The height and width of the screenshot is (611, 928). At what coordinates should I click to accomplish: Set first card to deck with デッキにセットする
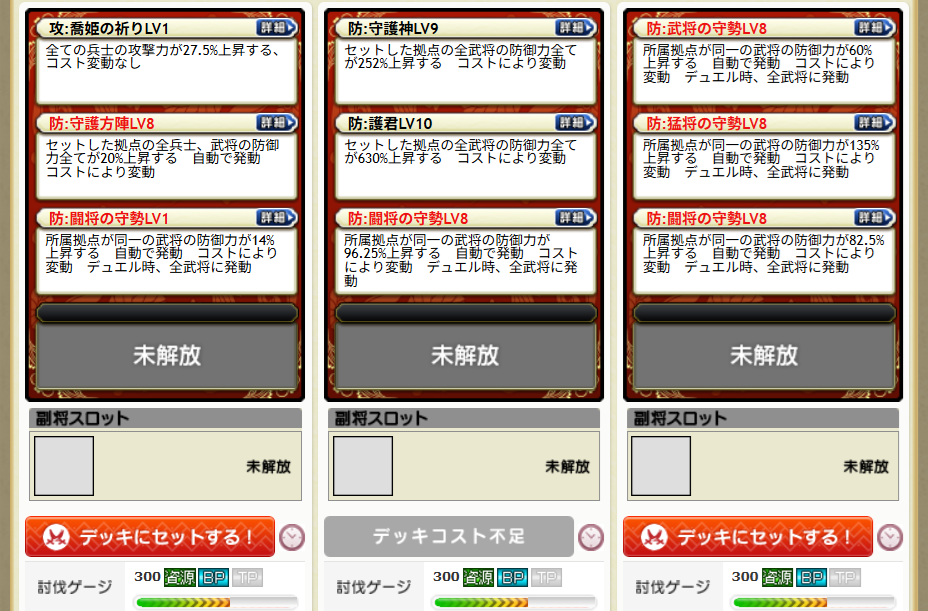150,536
